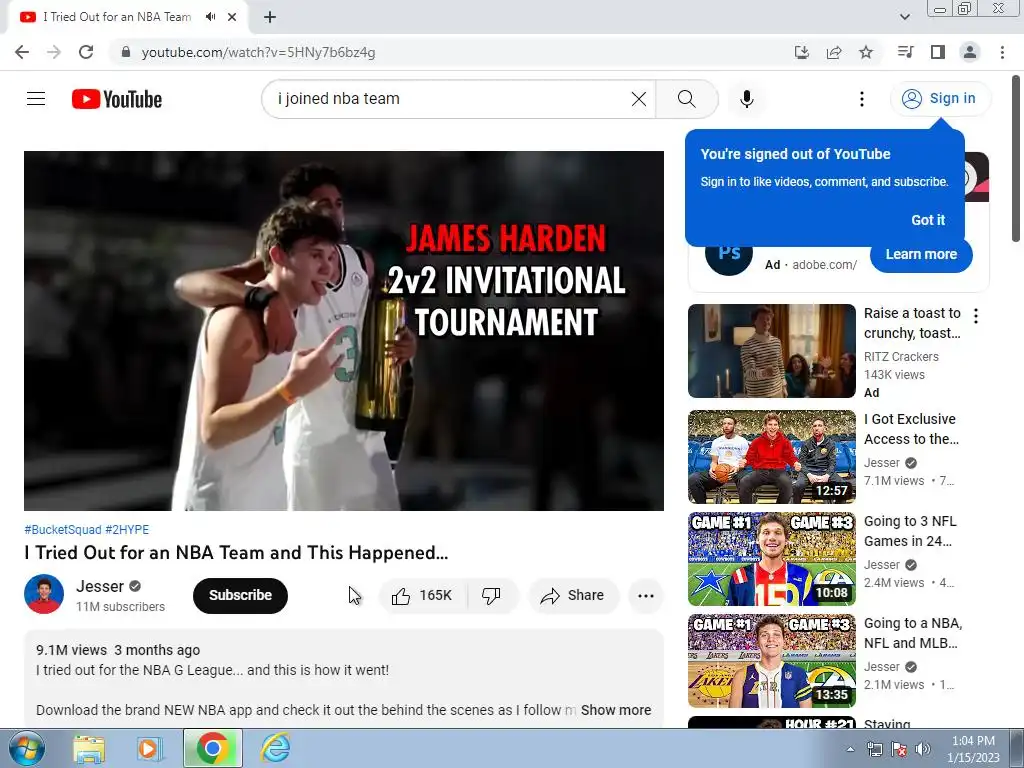Click Sign in button
This screenshot has width=1024, height=768.
(x=940, y=99)
